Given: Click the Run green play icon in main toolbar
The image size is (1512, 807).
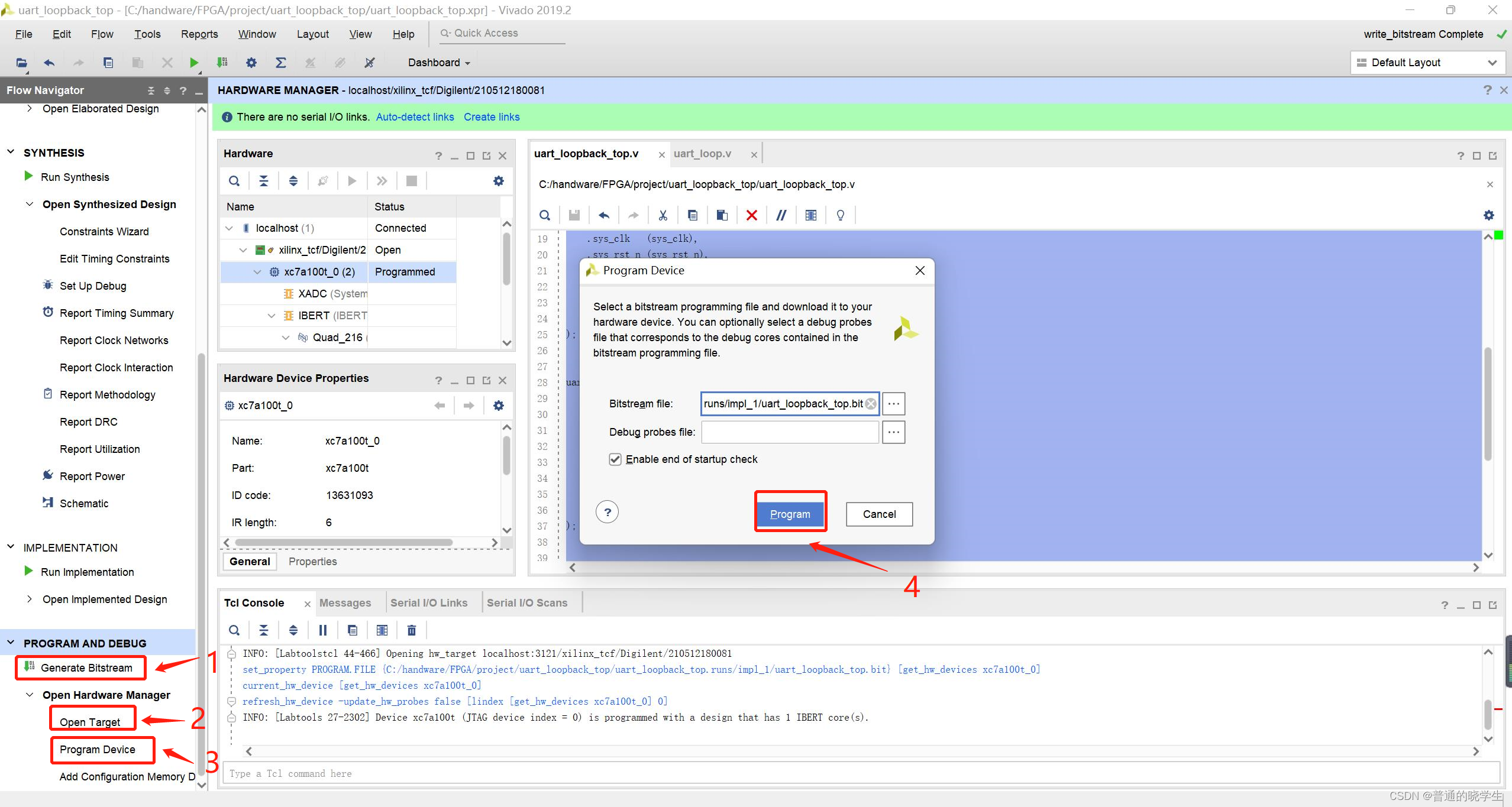Looking at the screenshot, I should [193, 63].
